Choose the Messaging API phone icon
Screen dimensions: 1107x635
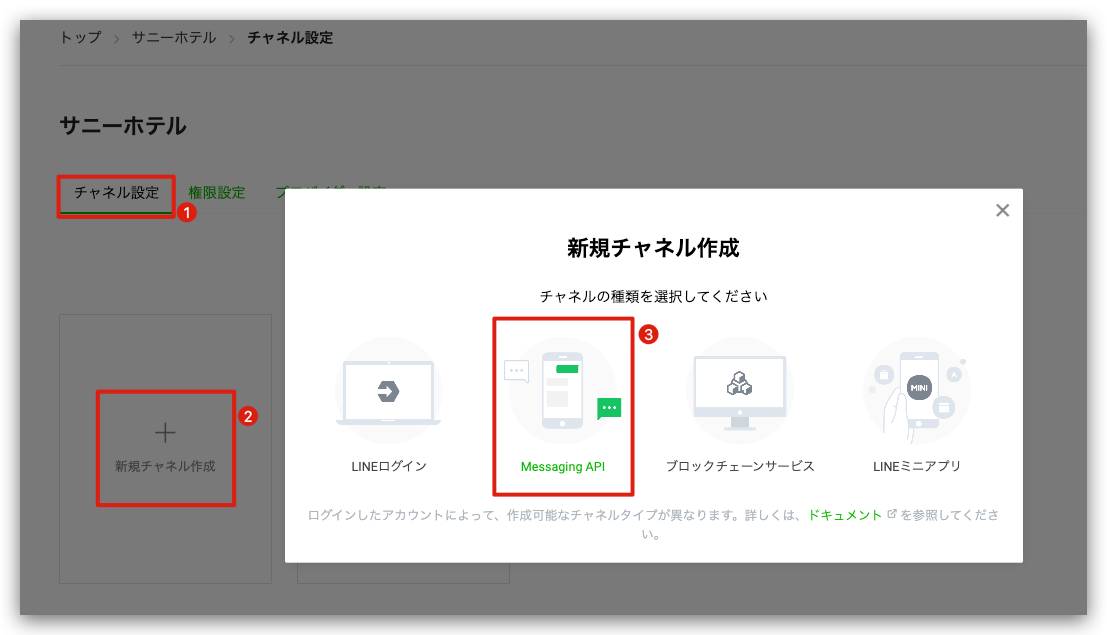pyautogui.click(x=563, y=391)
